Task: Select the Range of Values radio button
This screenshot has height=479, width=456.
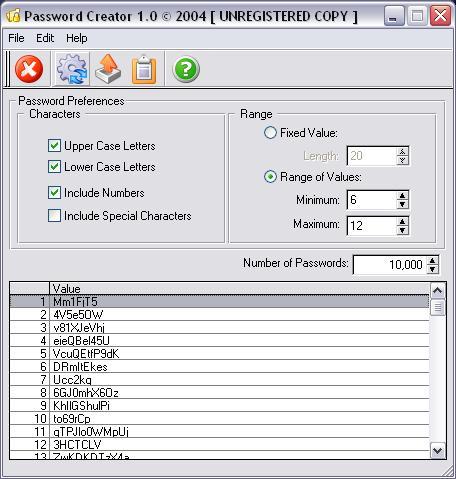Action: click(x=270, y=177)
